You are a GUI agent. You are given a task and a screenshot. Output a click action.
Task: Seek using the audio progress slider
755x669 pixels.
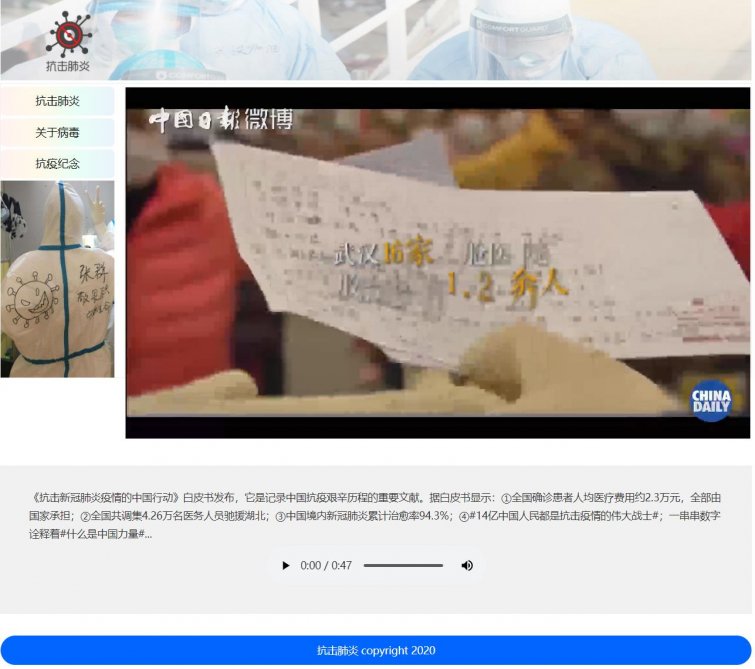tap(403, 566)
